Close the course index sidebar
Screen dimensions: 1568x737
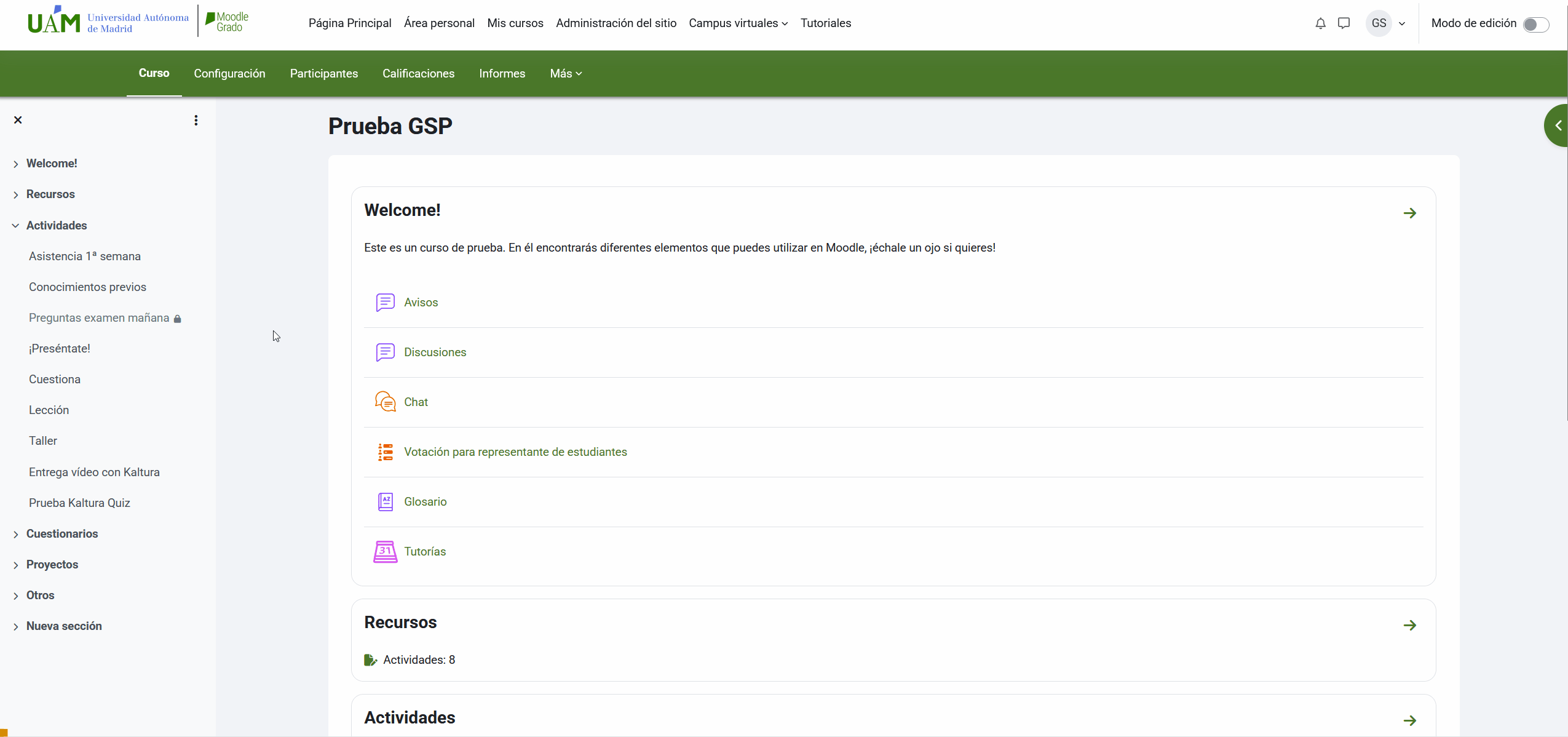18,120
